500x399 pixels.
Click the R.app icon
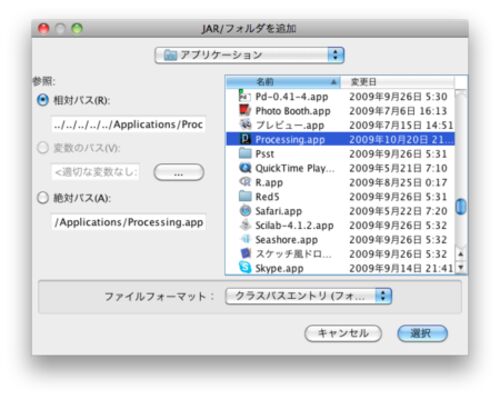point(245,182)
